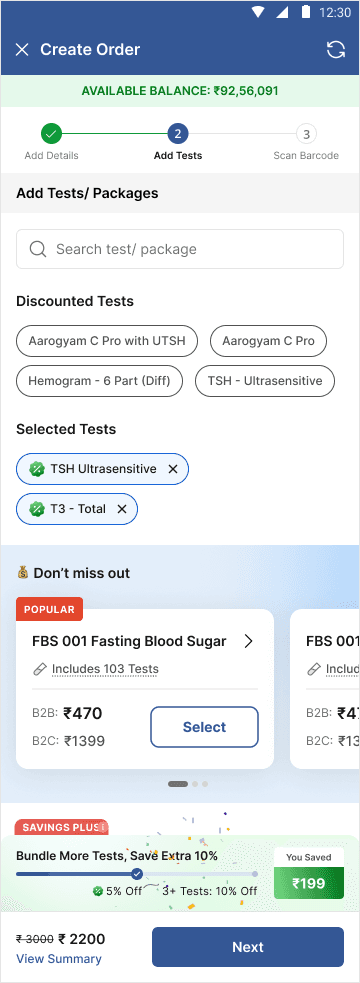Close the Create Order screen
The height and width of the screenshot is (983, 360).
pos(22,50)
